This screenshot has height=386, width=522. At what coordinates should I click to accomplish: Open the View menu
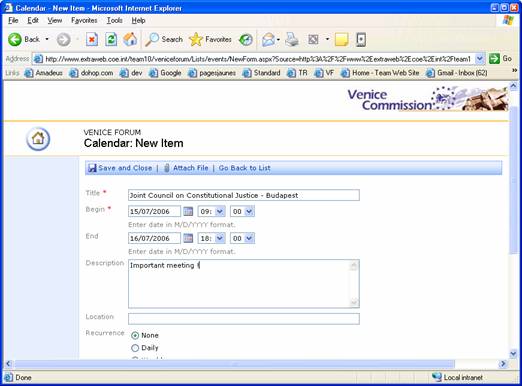54,21
